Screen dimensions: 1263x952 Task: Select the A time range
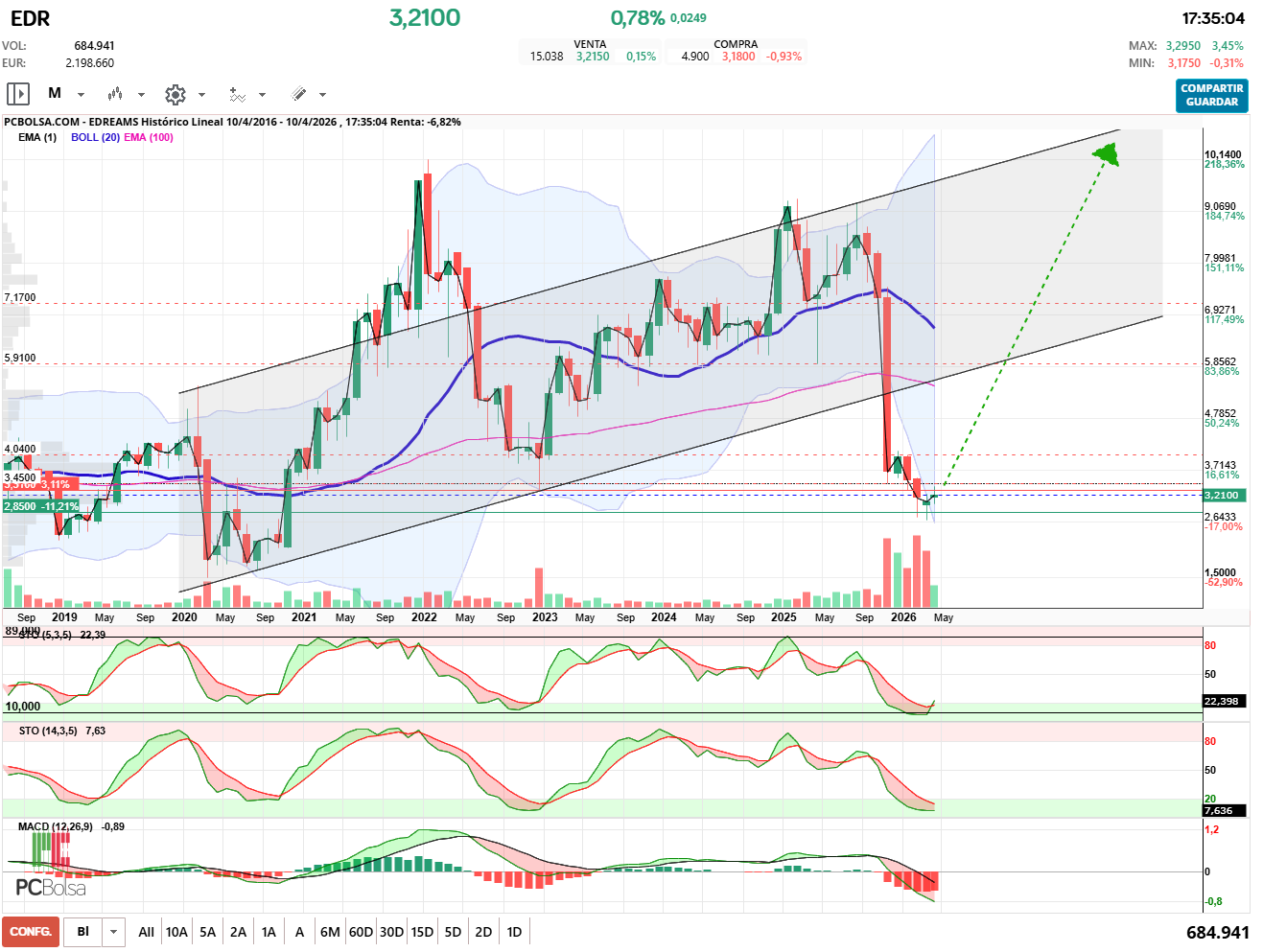click(299, 932)
